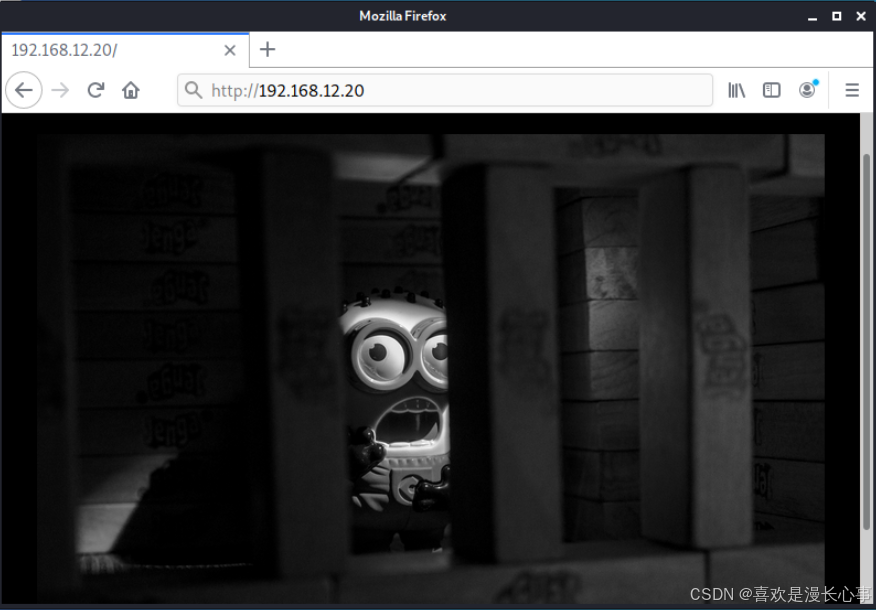The height and width of the screenshot is (610, 876).
Task: Reload the current page
Action: [96, 90]
